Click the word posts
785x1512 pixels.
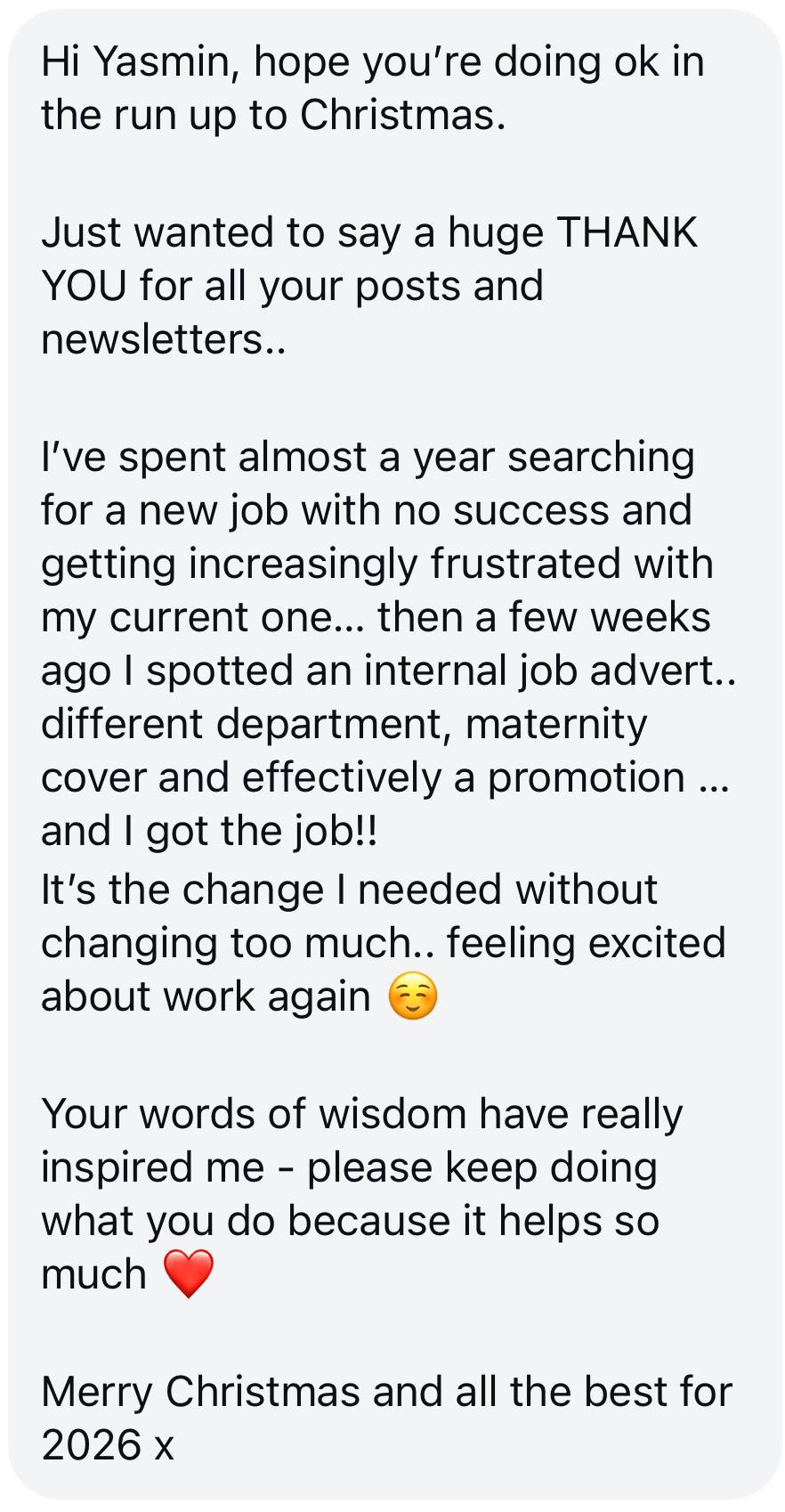(409, 287)
